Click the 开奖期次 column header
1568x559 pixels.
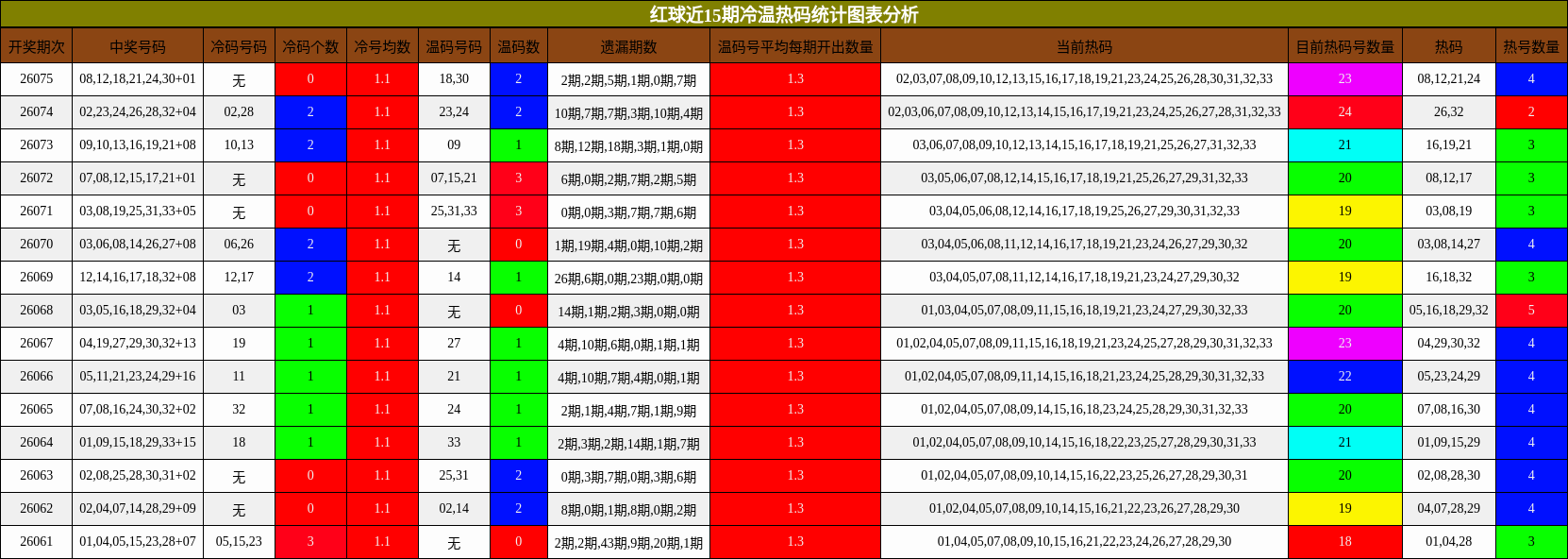37,46
